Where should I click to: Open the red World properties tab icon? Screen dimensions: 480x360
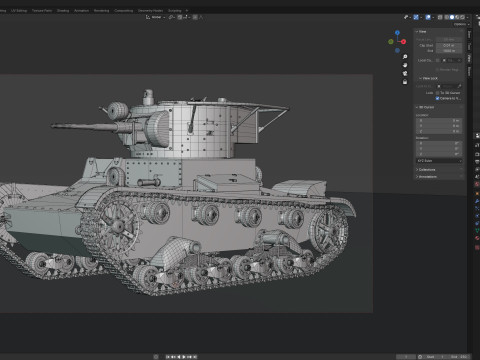(x=477, y=184)
